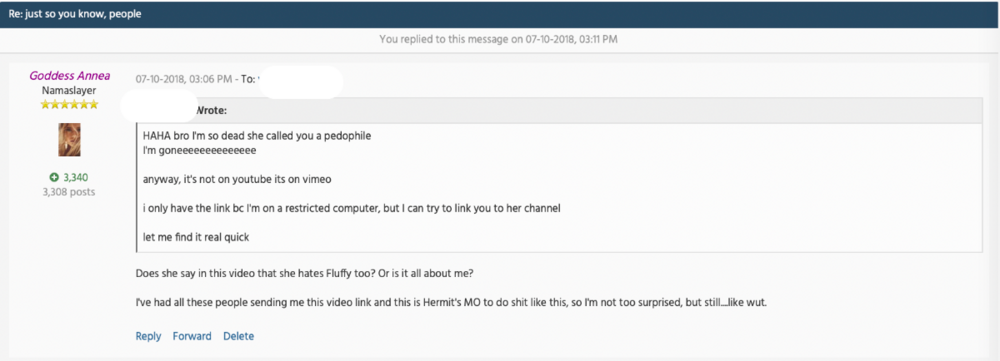Reply to this private message

point(148,336)
